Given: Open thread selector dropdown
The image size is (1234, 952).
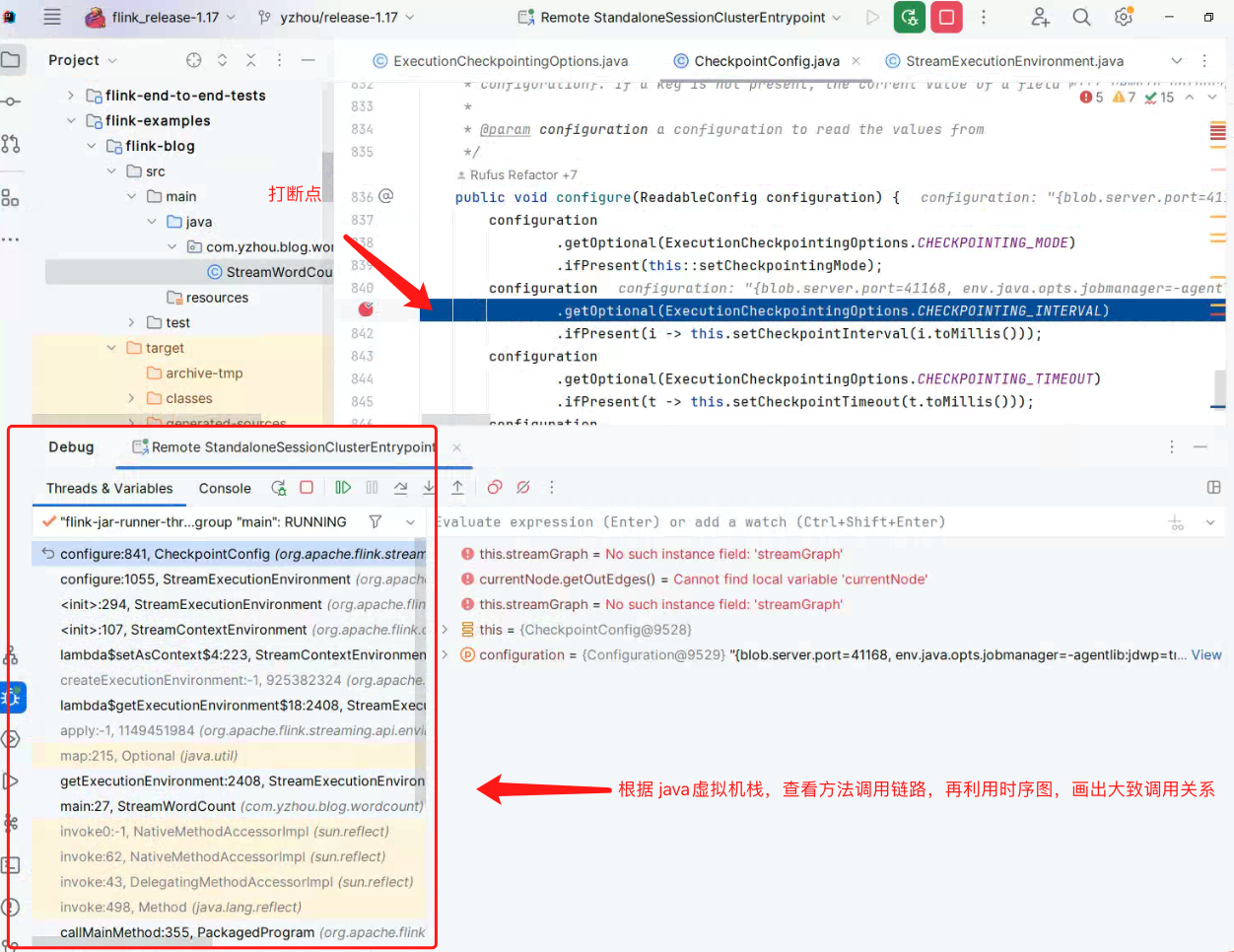Looking at the screenshot, I should pyautogui.click(x=410, y=522).
